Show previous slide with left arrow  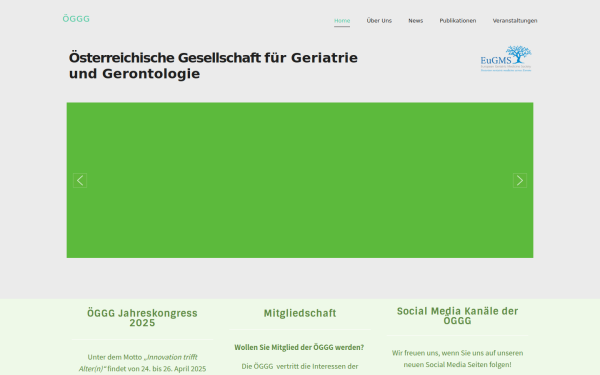tap(80, 180)
